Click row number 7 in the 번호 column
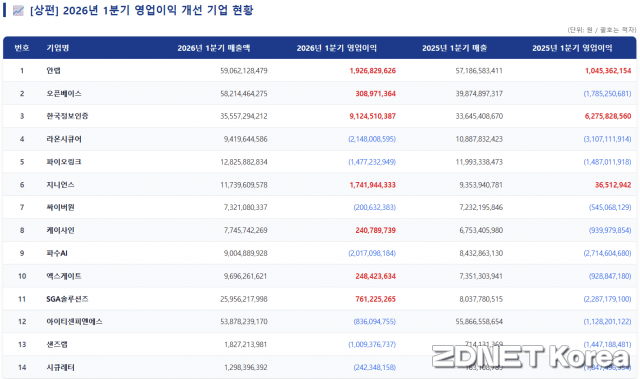 pyautogui.click(x=22, y=207)
